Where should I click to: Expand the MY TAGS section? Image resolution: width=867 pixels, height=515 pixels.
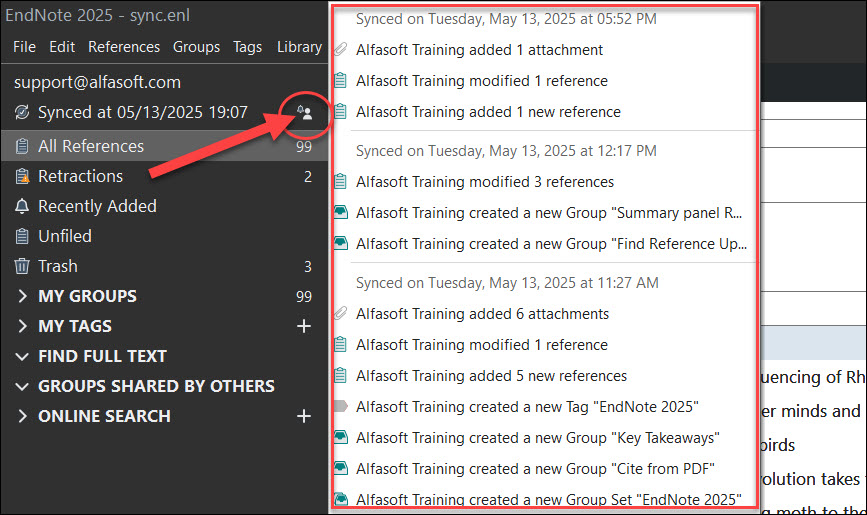(x=22, y=326)
